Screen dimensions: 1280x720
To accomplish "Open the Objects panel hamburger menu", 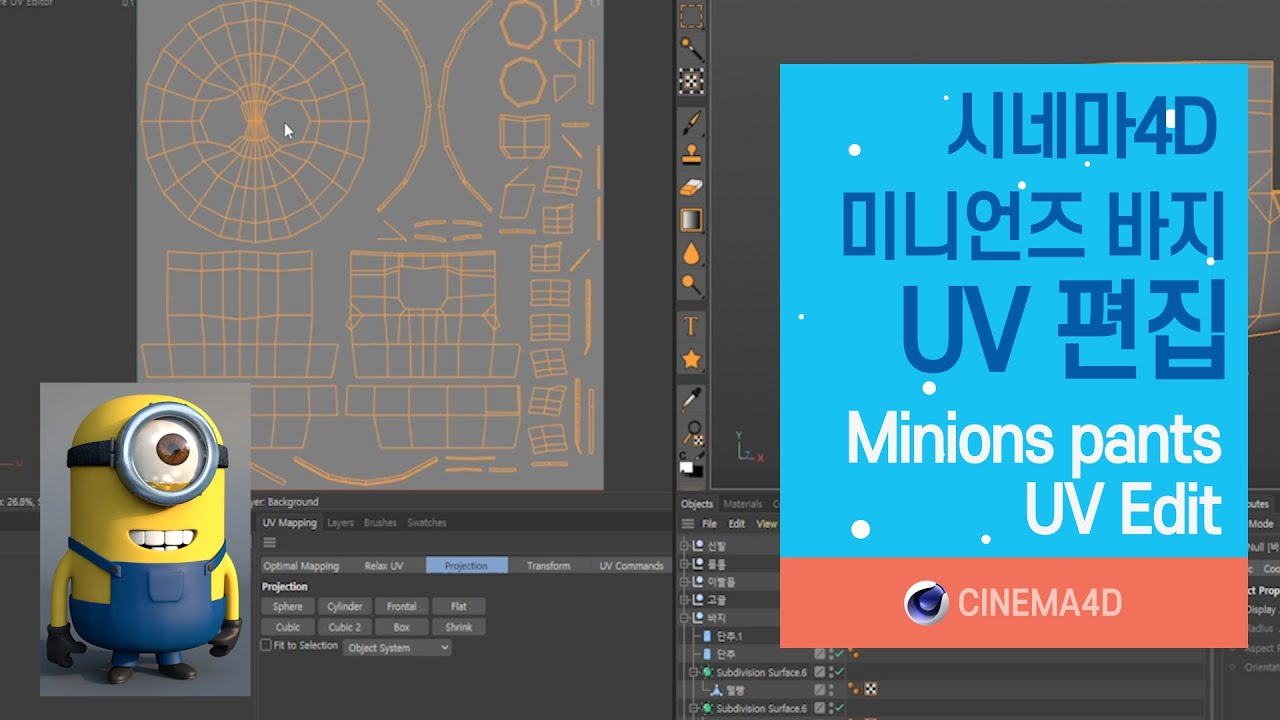I will (688, 523).
